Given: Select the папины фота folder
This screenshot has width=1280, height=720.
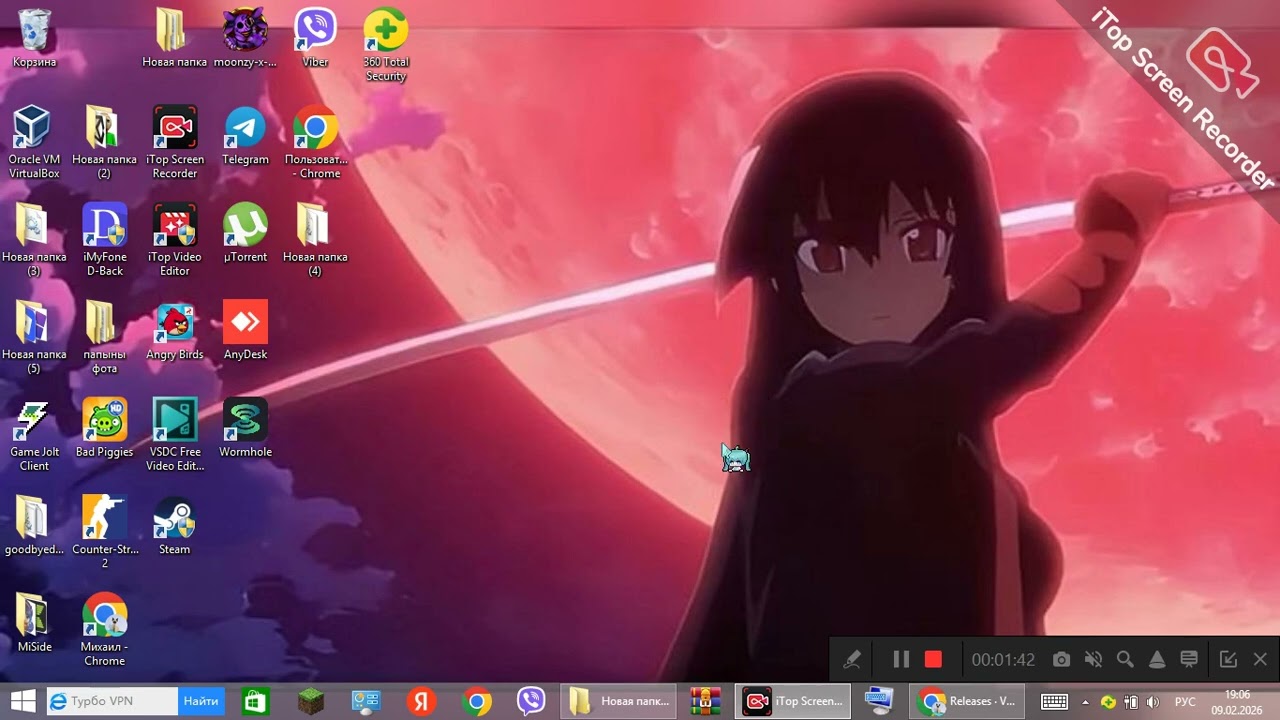Looking at the screenshot, I should click(x=105, y=338).
